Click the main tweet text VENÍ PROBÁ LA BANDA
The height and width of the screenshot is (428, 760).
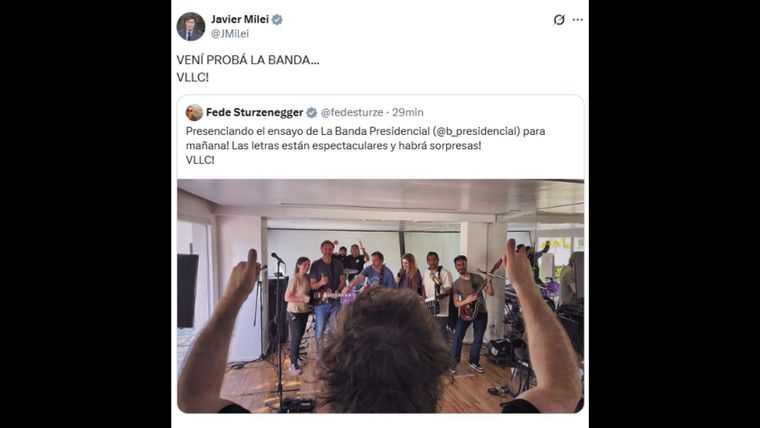point(248,60)
